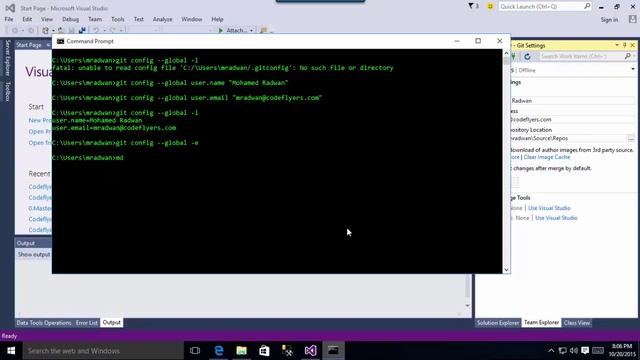
Task: Open the Debug menu
Action: click(70, 19)
